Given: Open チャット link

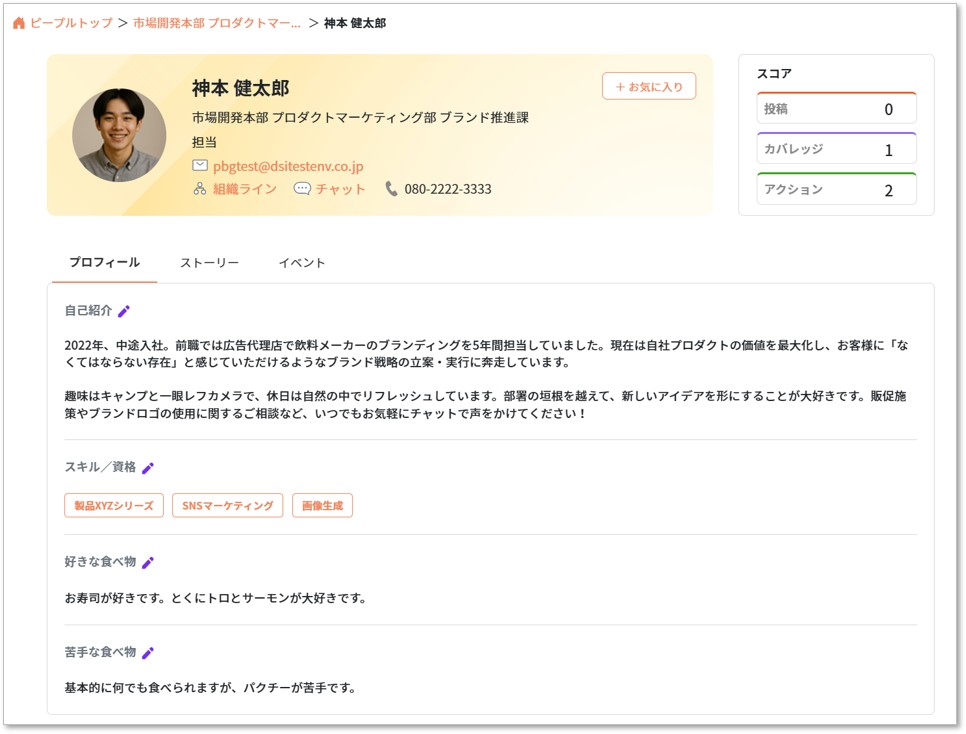Looking at the screenshot, I should (341, 189).
